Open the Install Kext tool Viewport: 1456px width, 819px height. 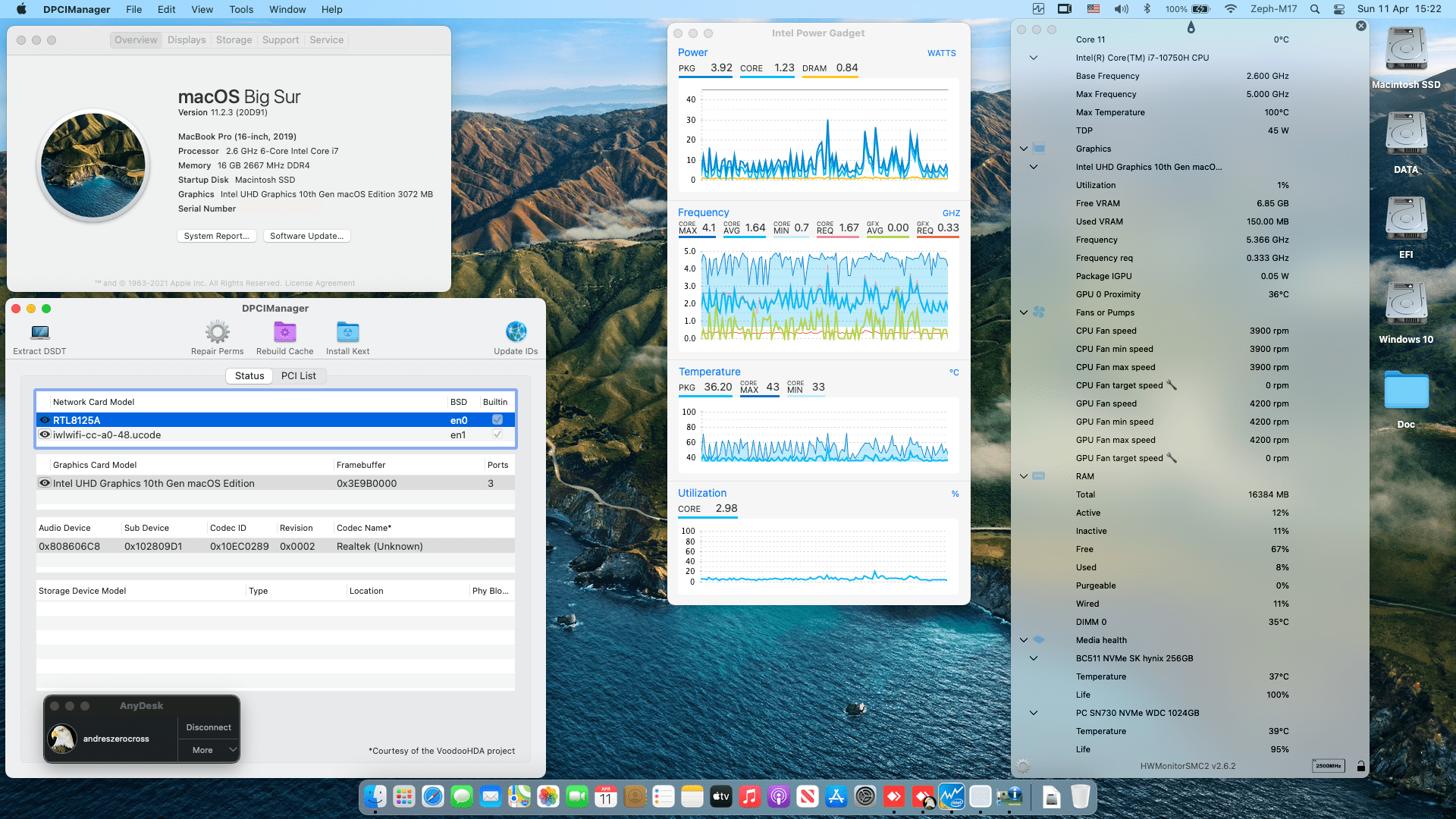coord(347,332)
